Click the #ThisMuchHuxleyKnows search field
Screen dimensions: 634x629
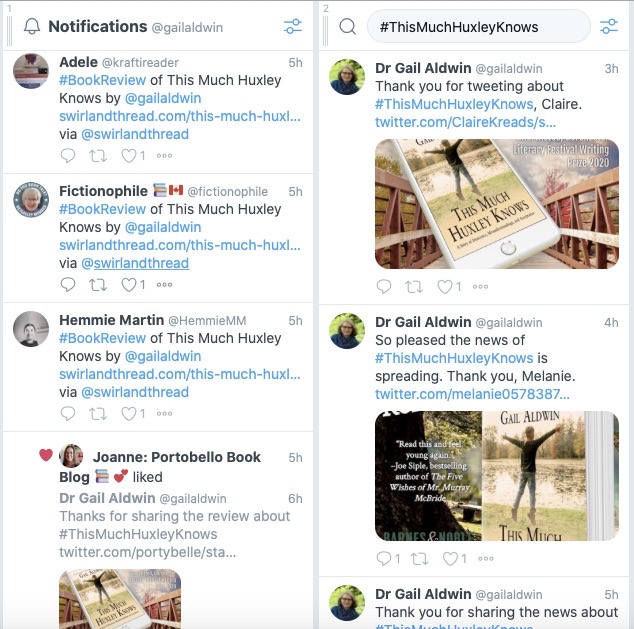click(478, 27)
